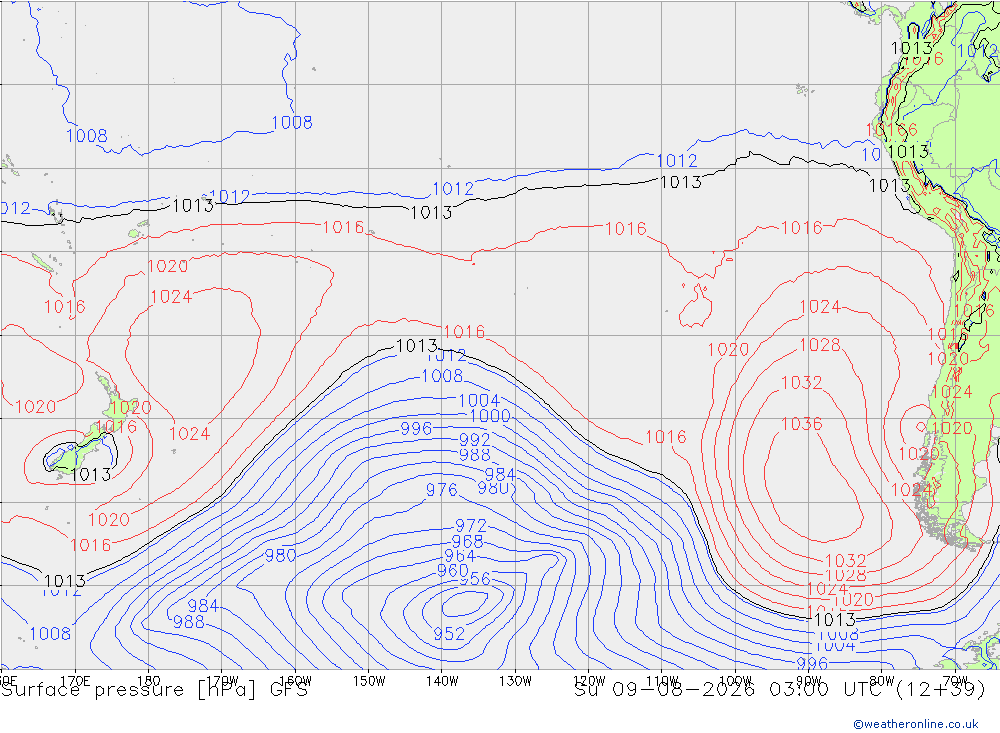This screenshot has height=733, width=1000.
Task: Click the 956 isobar label
Action: click(474, 579)
